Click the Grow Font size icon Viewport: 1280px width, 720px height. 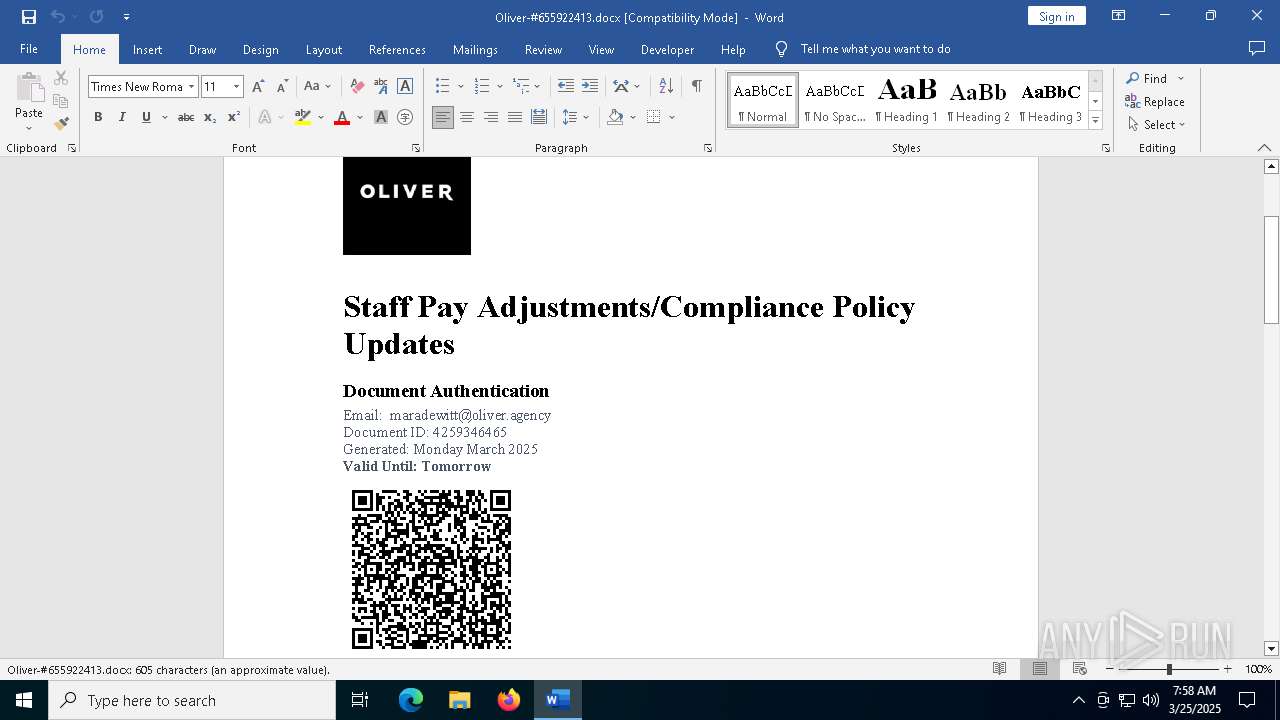pyautogui.click(x=258, y=87)
